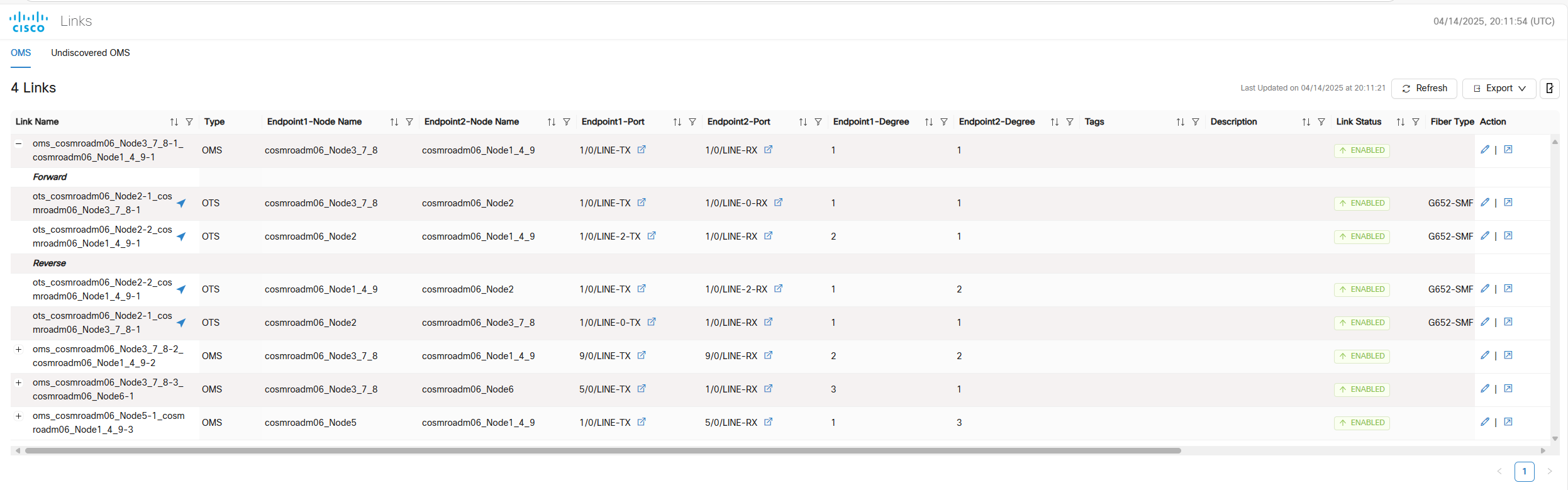
Task: Filter the Endpoint1-Port column
Action: click(692, 122)
